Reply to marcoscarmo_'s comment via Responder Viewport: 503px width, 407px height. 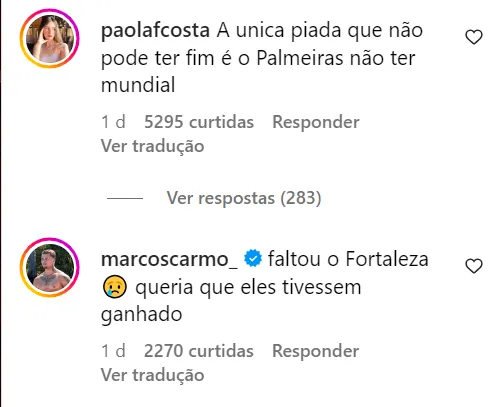[x=316, y=351]
